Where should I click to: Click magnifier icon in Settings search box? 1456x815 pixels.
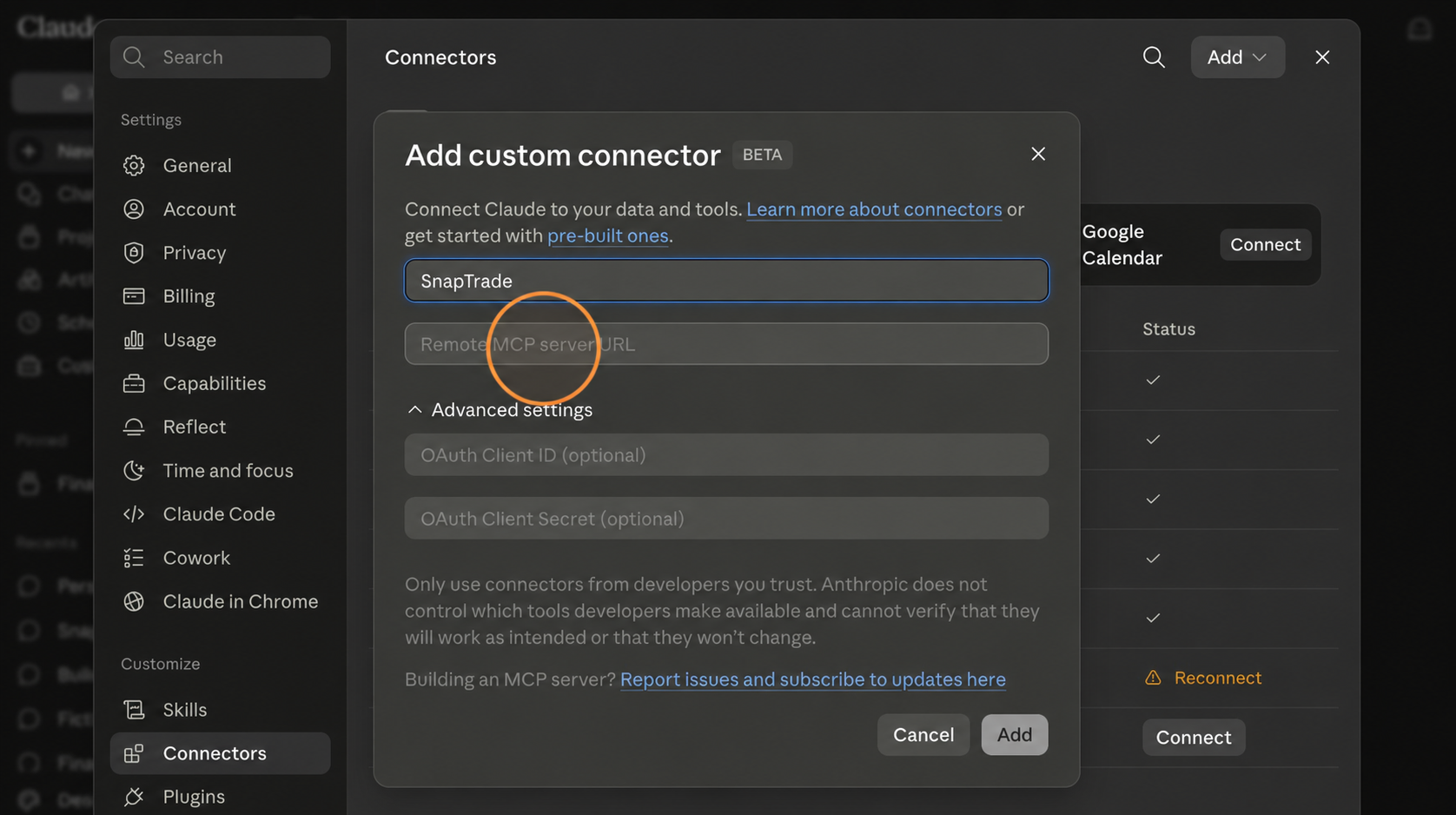[134, 57]
